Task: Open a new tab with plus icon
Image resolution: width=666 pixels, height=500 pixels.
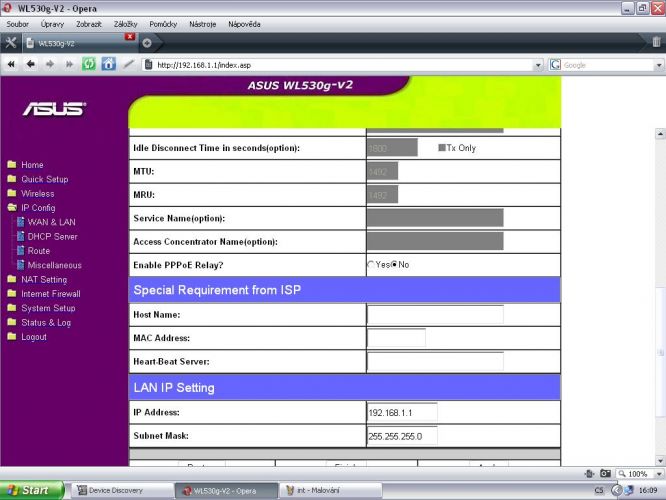Action: pyautogui.click(x=147, y=43)
